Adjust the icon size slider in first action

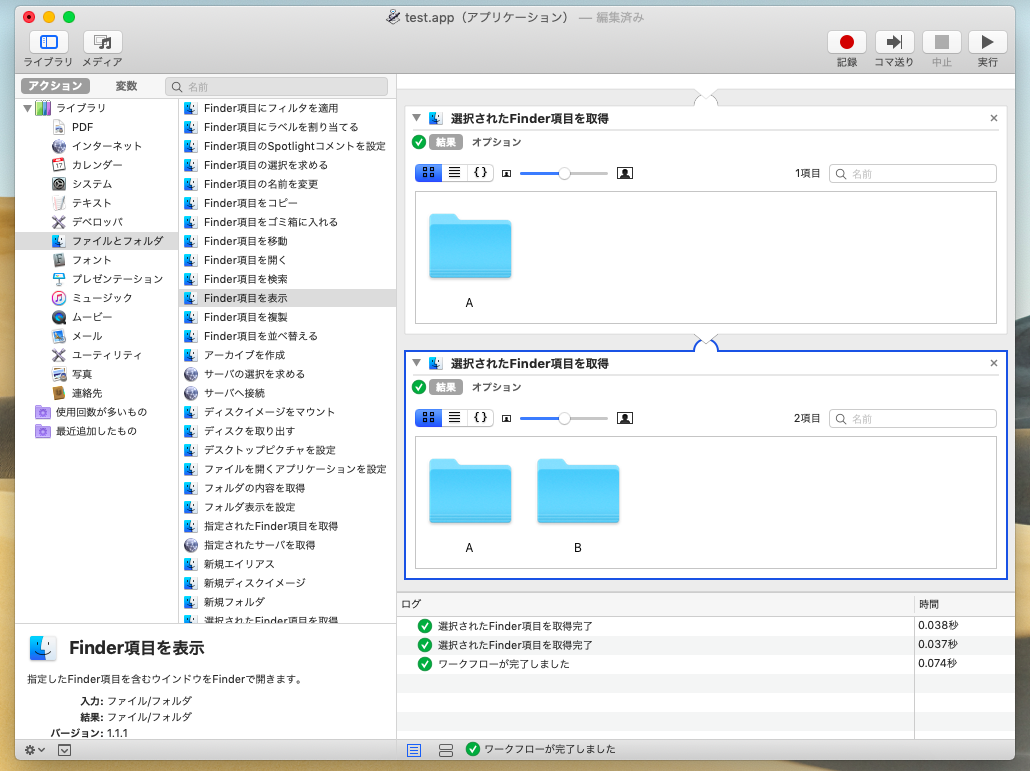[564, 173]
